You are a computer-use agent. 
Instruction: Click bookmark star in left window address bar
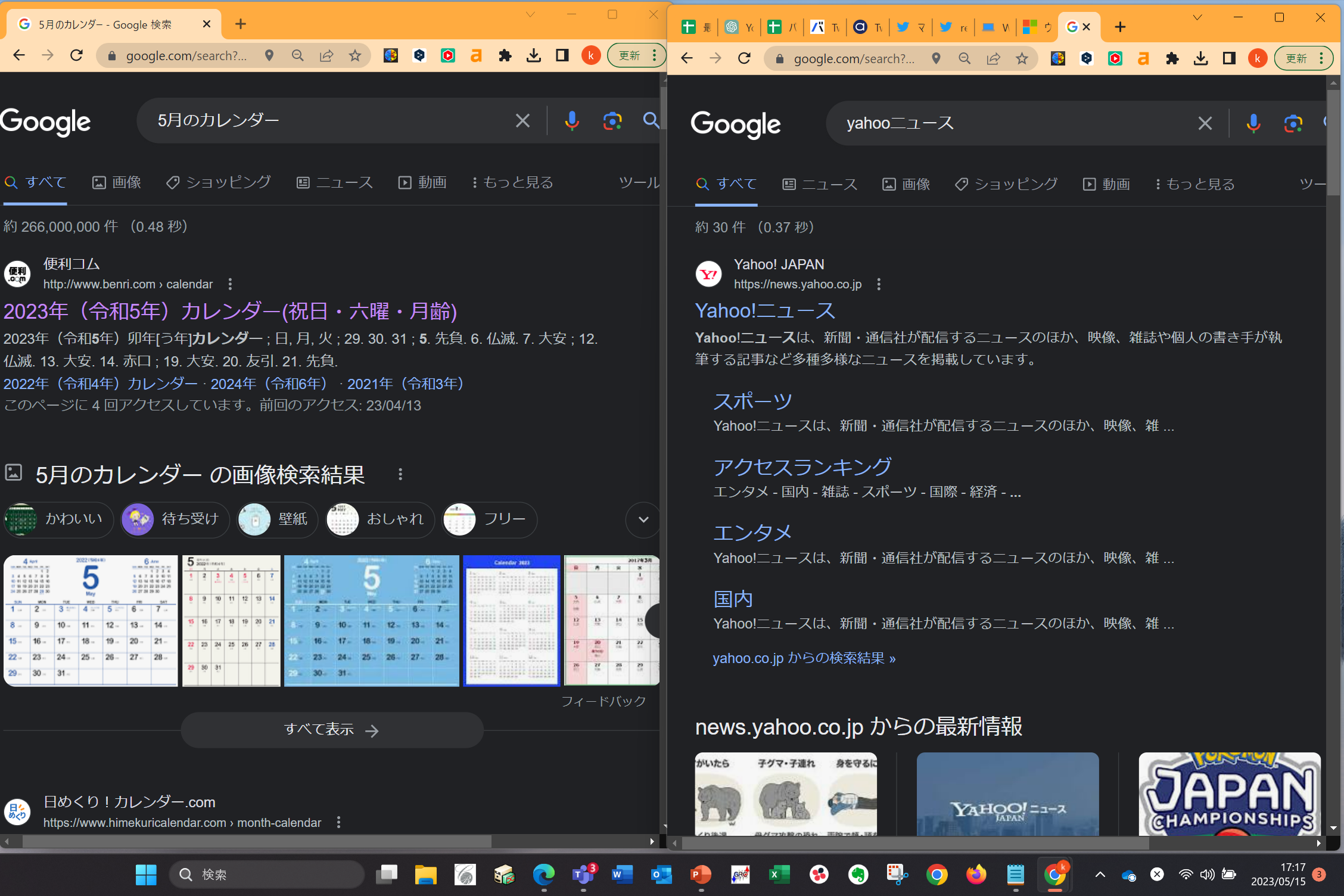pos(355,55)
